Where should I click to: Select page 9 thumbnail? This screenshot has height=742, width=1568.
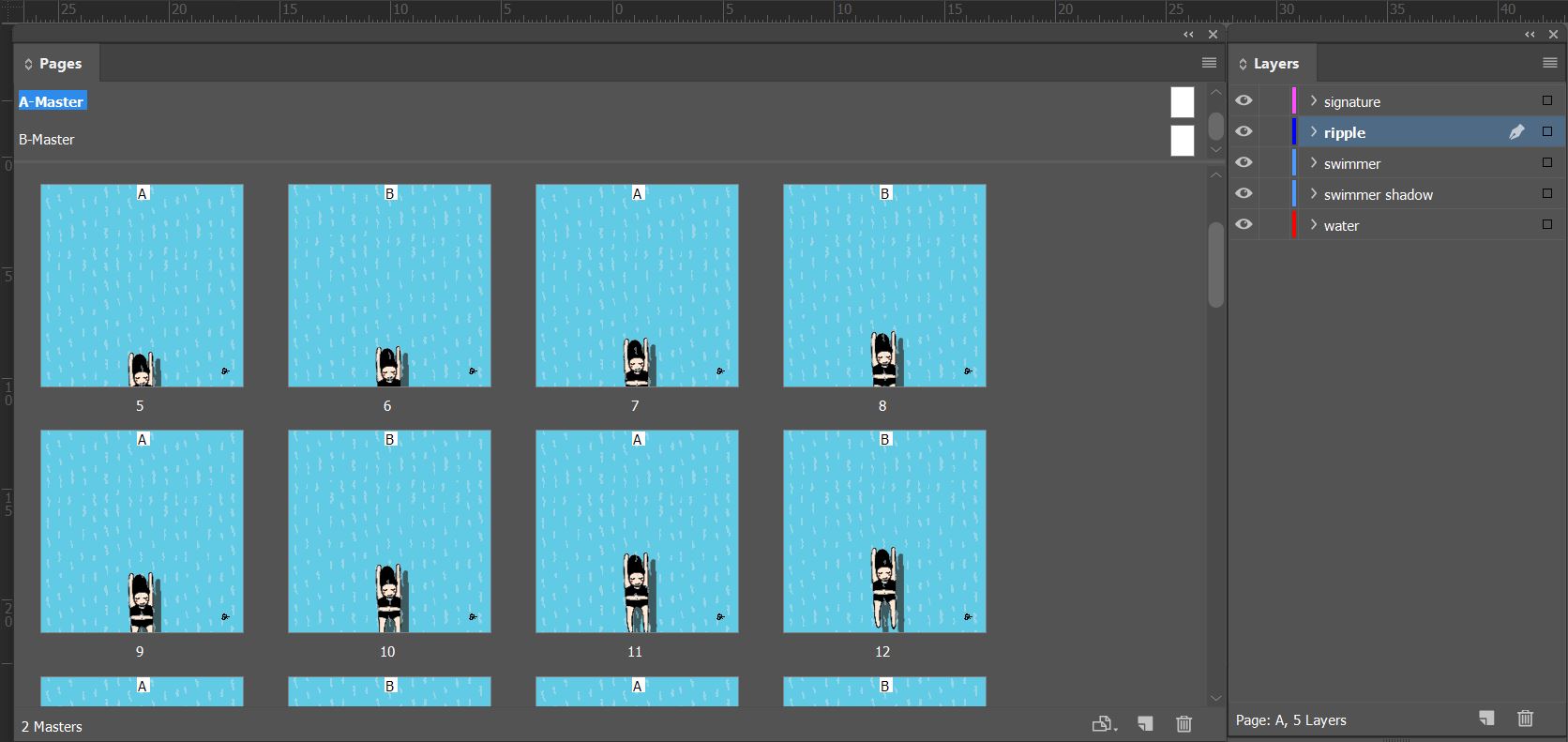pyautogui.click(x=142, y=531)
